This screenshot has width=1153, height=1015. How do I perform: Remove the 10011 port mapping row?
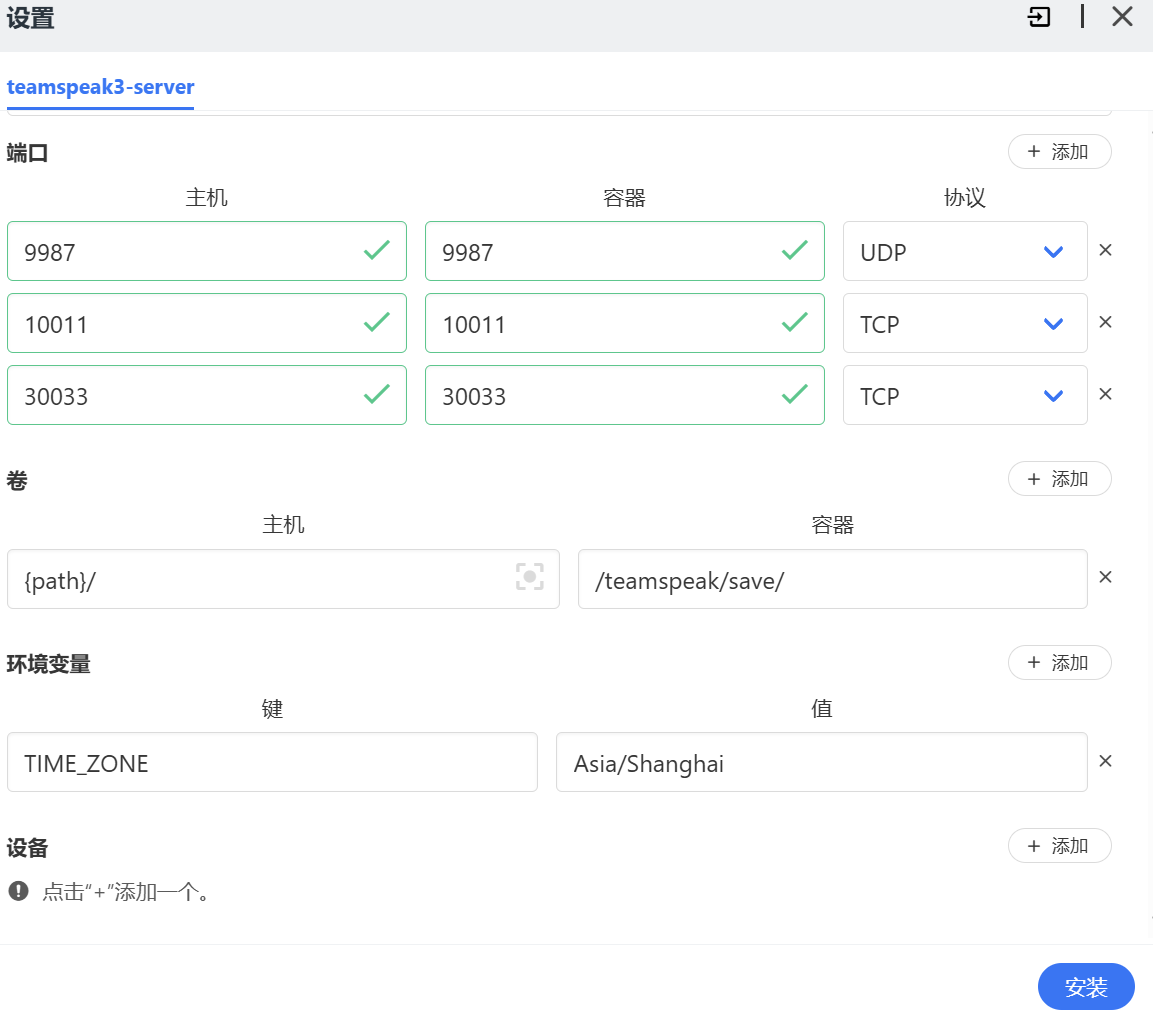(x=1105, y=322)
